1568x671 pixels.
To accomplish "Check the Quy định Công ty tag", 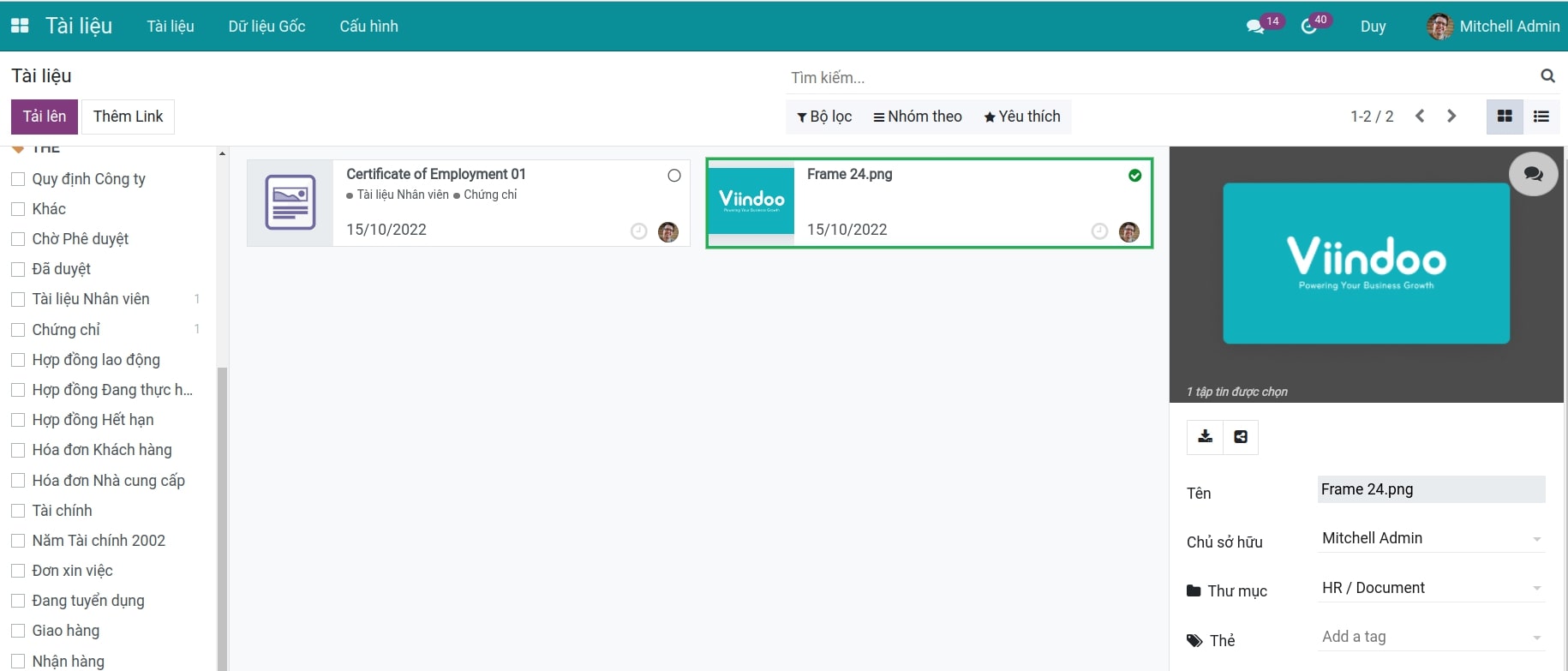I will tap(18, 179).
